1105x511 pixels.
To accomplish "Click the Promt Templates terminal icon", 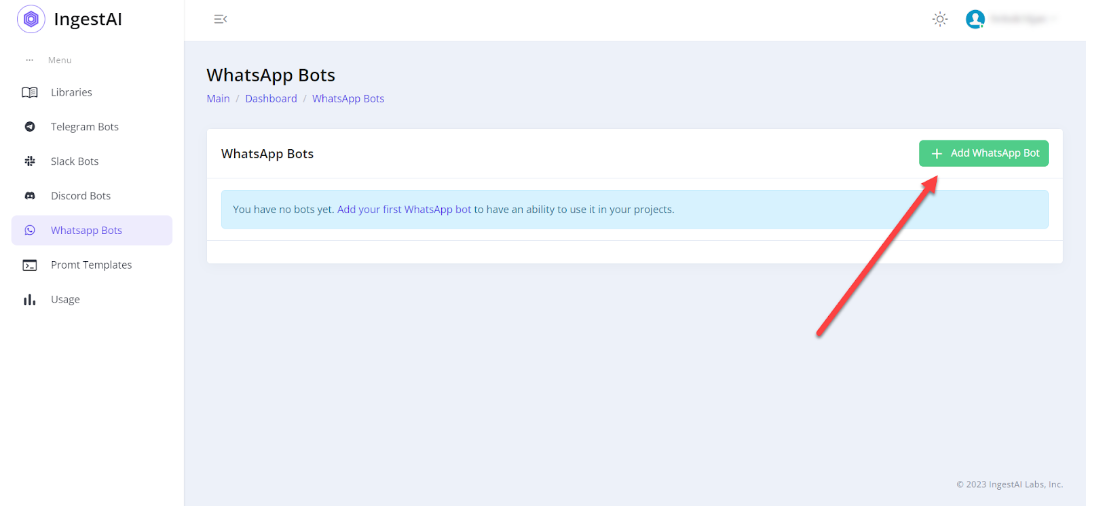I will pyautogui.click(x=30, y=265).
